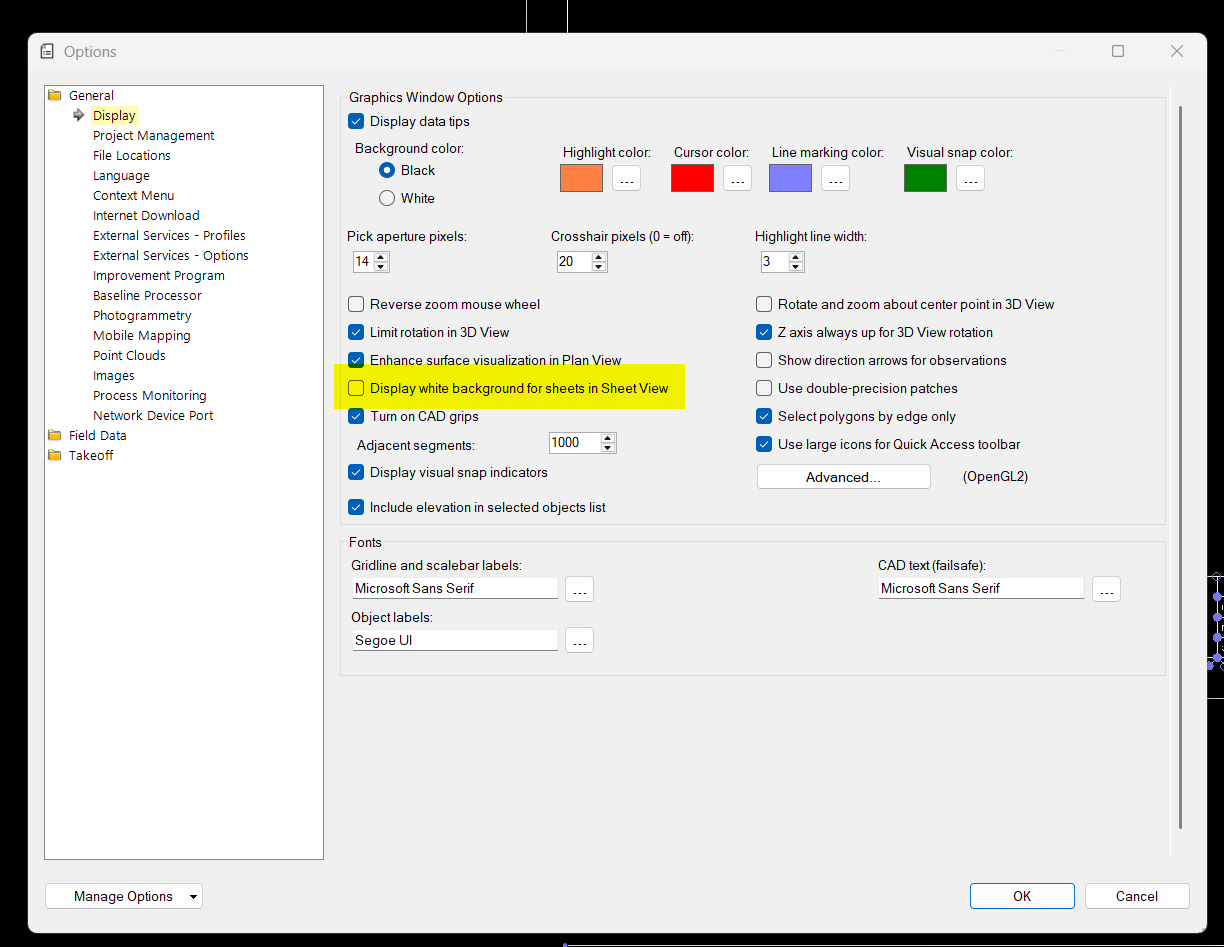Click the Options dialog title bar icon

47,52
